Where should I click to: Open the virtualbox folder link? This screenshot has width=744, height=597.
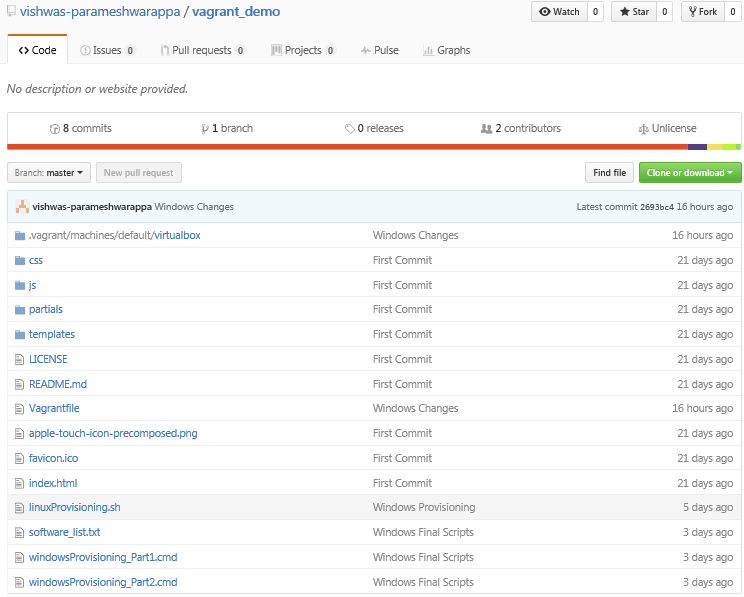[x=177, y=235]
